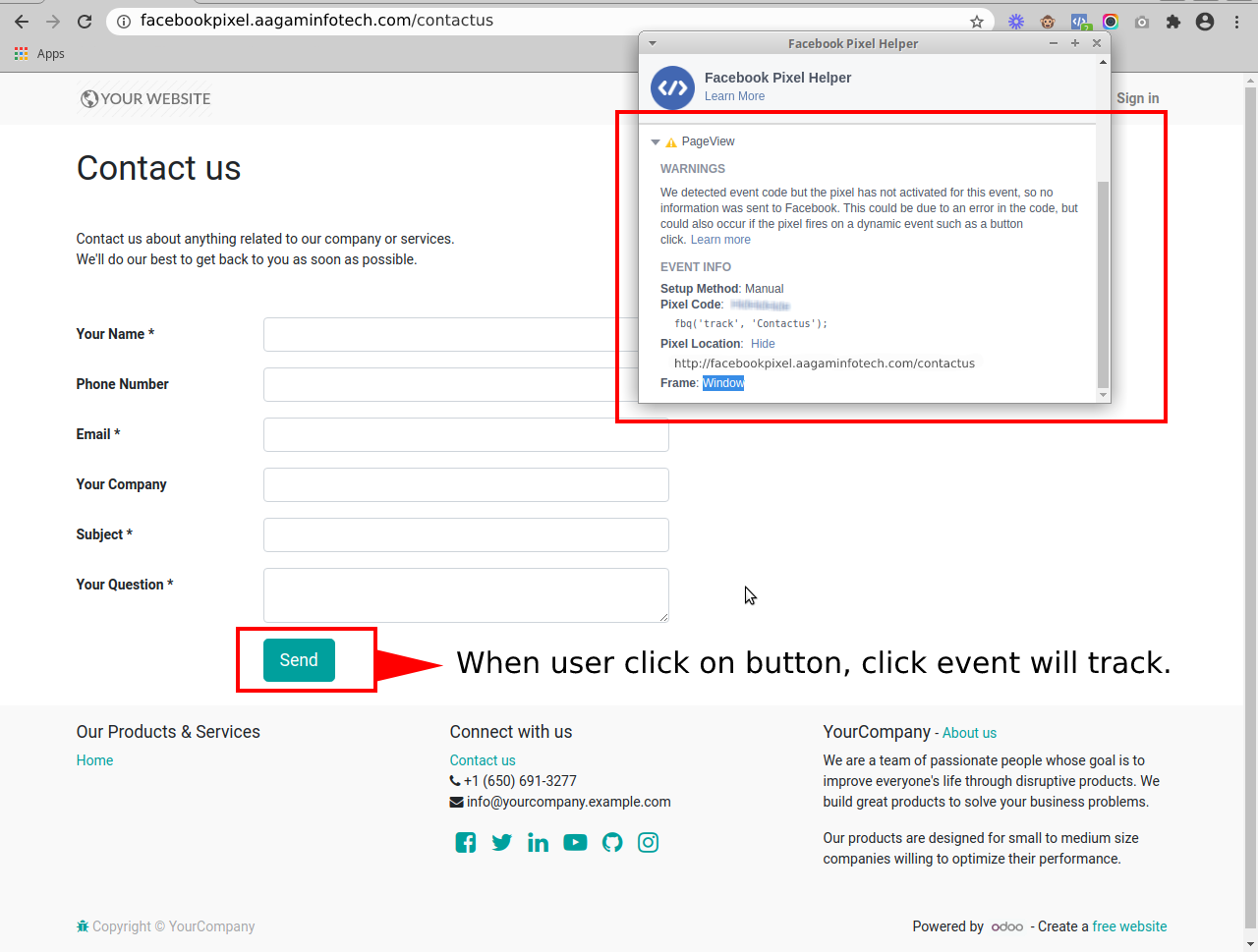Viewport: 1258px width, 952px height.
Task: Open the Contact us footer link
Action: click(483, 760)
